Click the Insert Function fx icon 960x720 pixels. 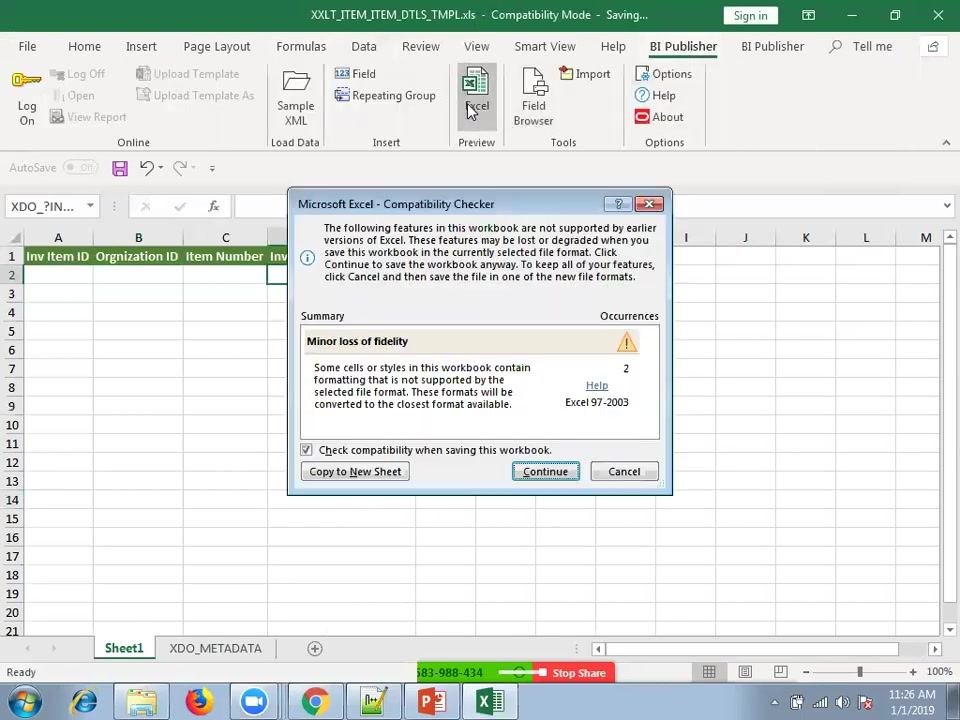point(214,206)
